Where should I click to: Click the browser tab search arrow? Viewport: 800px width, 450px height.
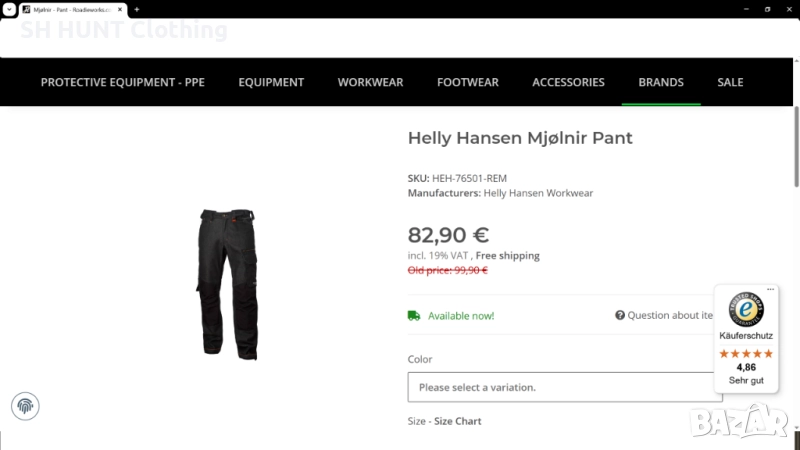[x=8, y=9]
